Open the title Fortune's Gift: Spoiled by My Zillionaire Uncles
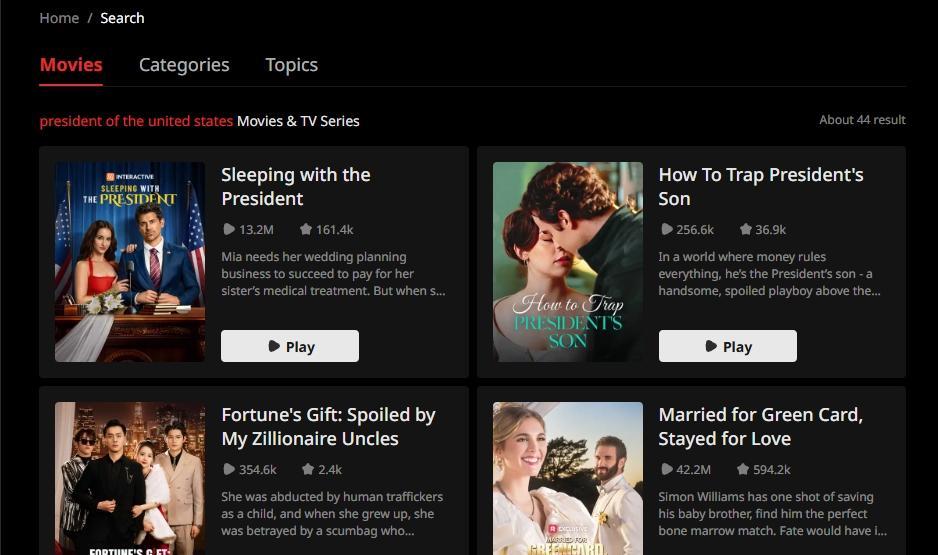This screenshot has height=555, width=938. point(328,426)
